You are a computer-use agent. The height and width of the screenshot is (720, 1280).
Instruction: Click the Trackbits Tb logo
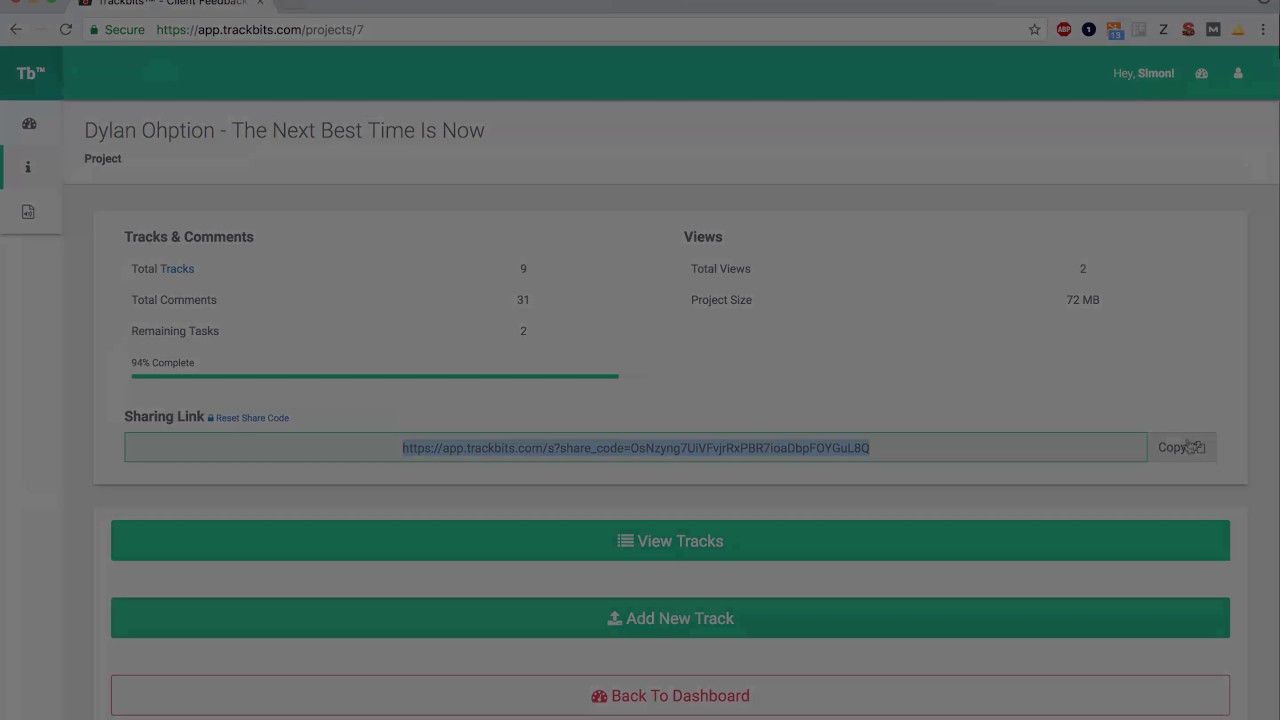pos(30,73)
